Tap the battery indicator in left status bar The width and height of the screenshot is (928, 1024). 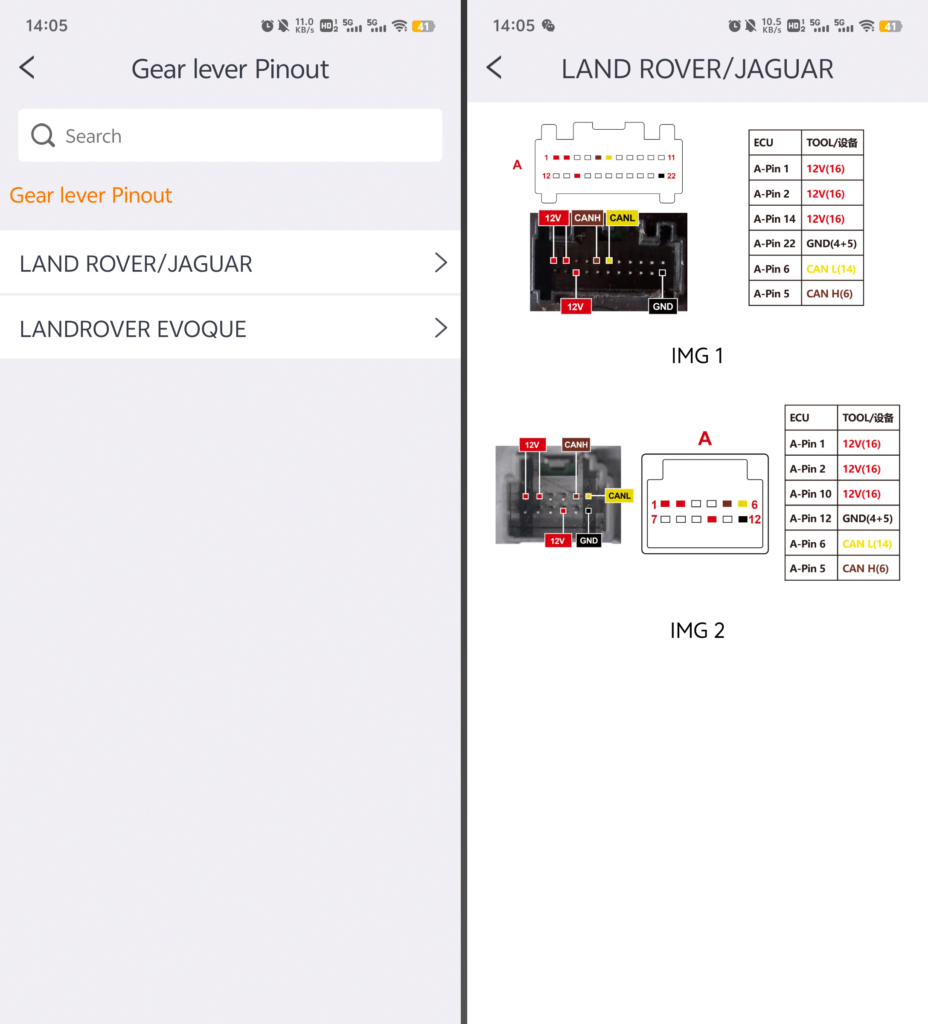pos(424,26)
